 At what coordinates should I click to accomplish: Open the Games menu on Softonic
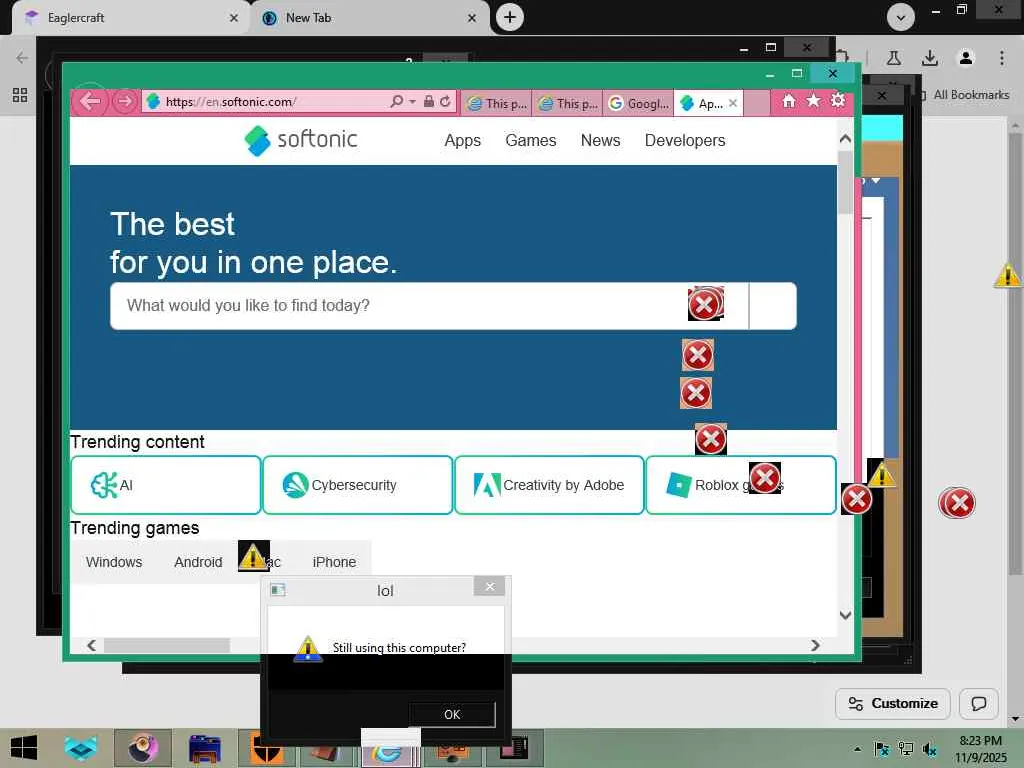pyautogui.click(x=531, y=140)
